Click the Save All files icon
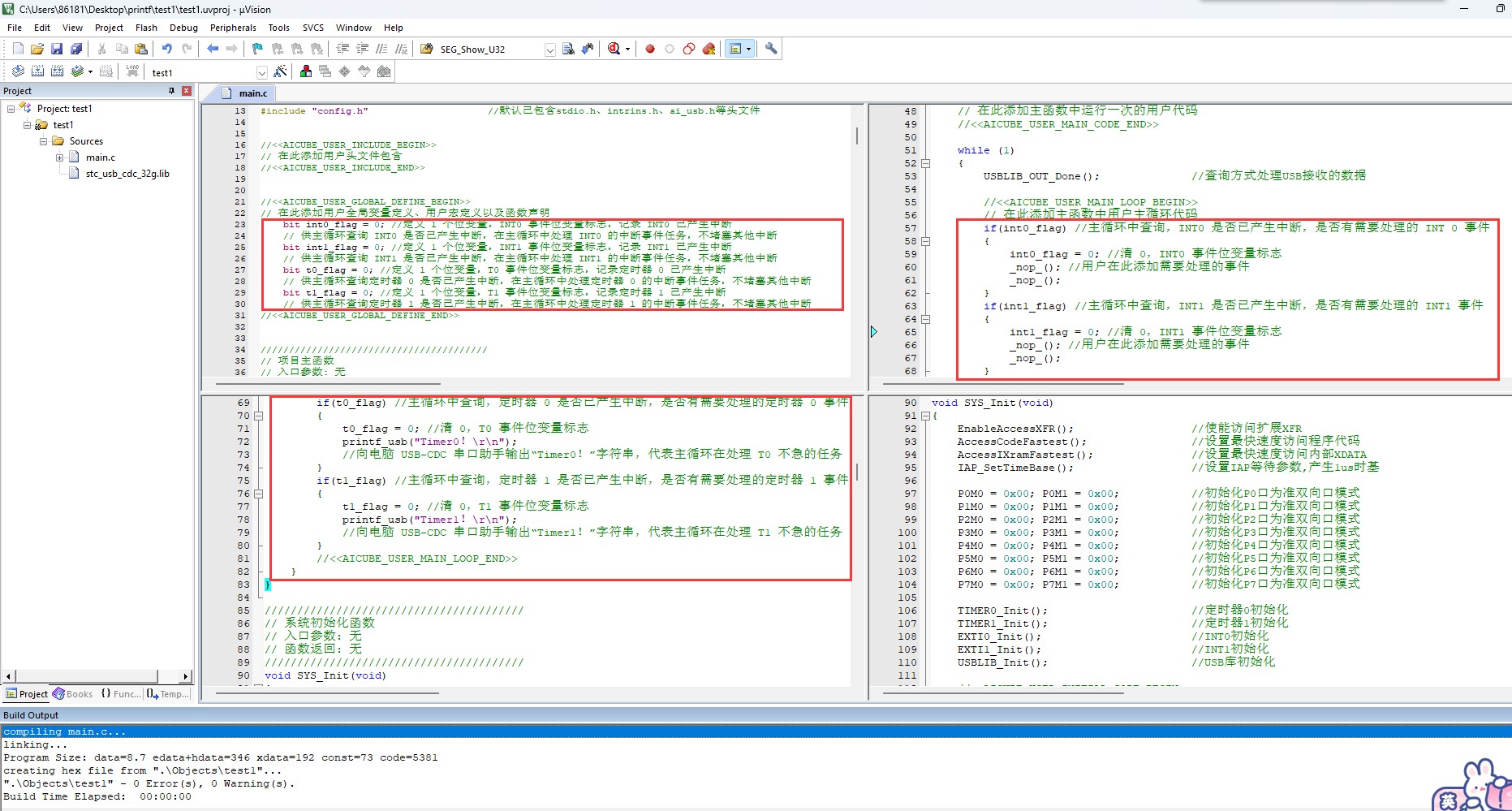The image size is (1512, 811). click(76, 49)
